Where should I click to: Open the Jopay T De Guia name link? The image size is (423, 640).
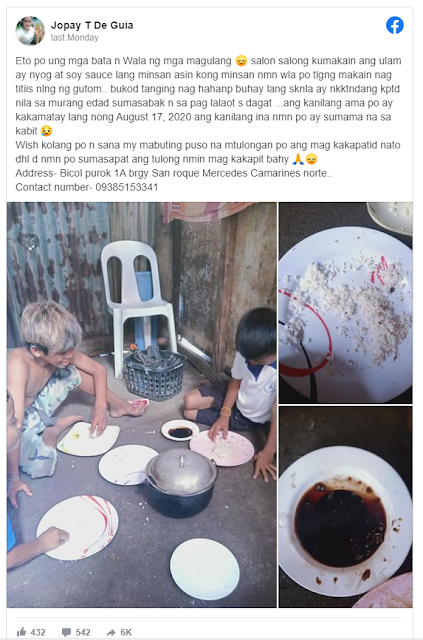92,25
